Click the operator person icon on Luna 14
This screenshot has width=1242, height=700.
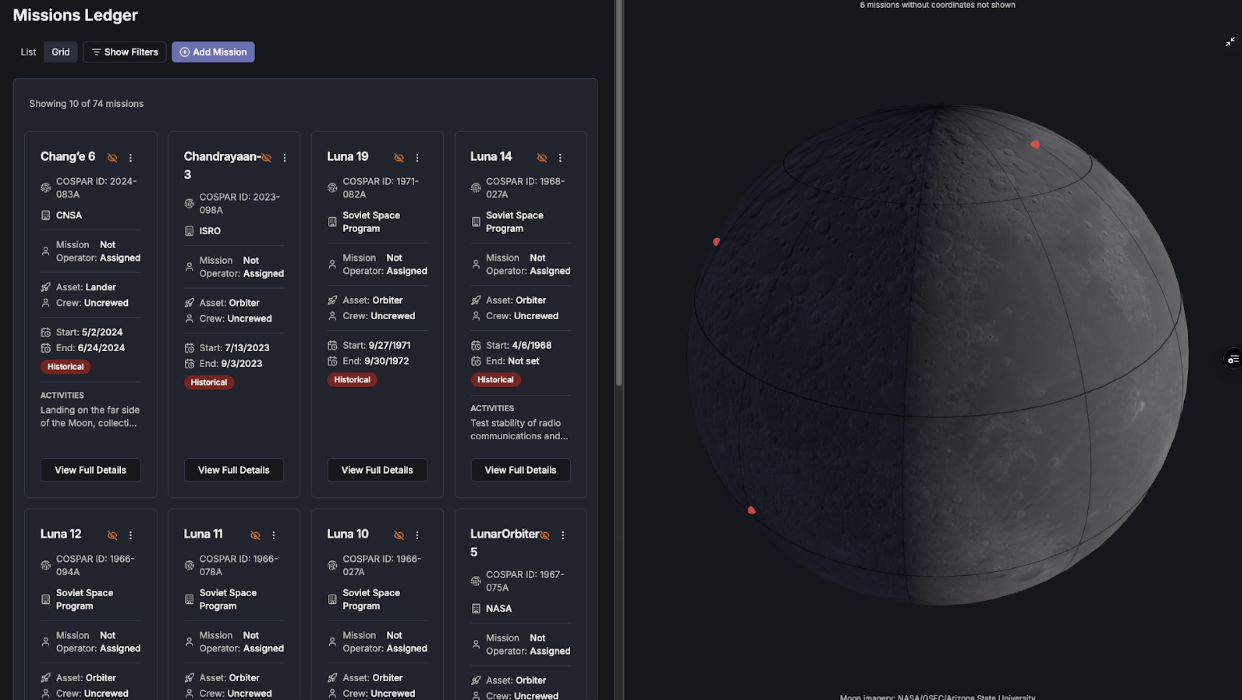click(476, 264)
